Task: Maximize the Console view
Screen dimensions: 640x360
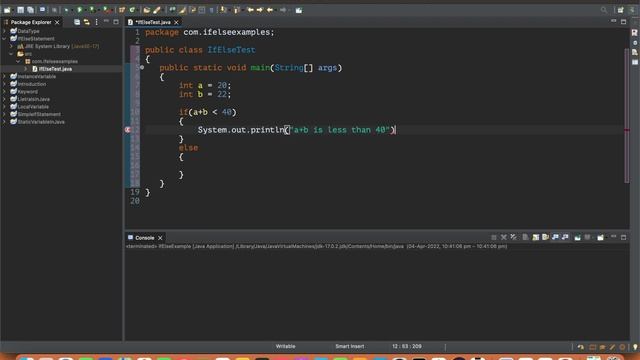Action: (x=623, y=237)
